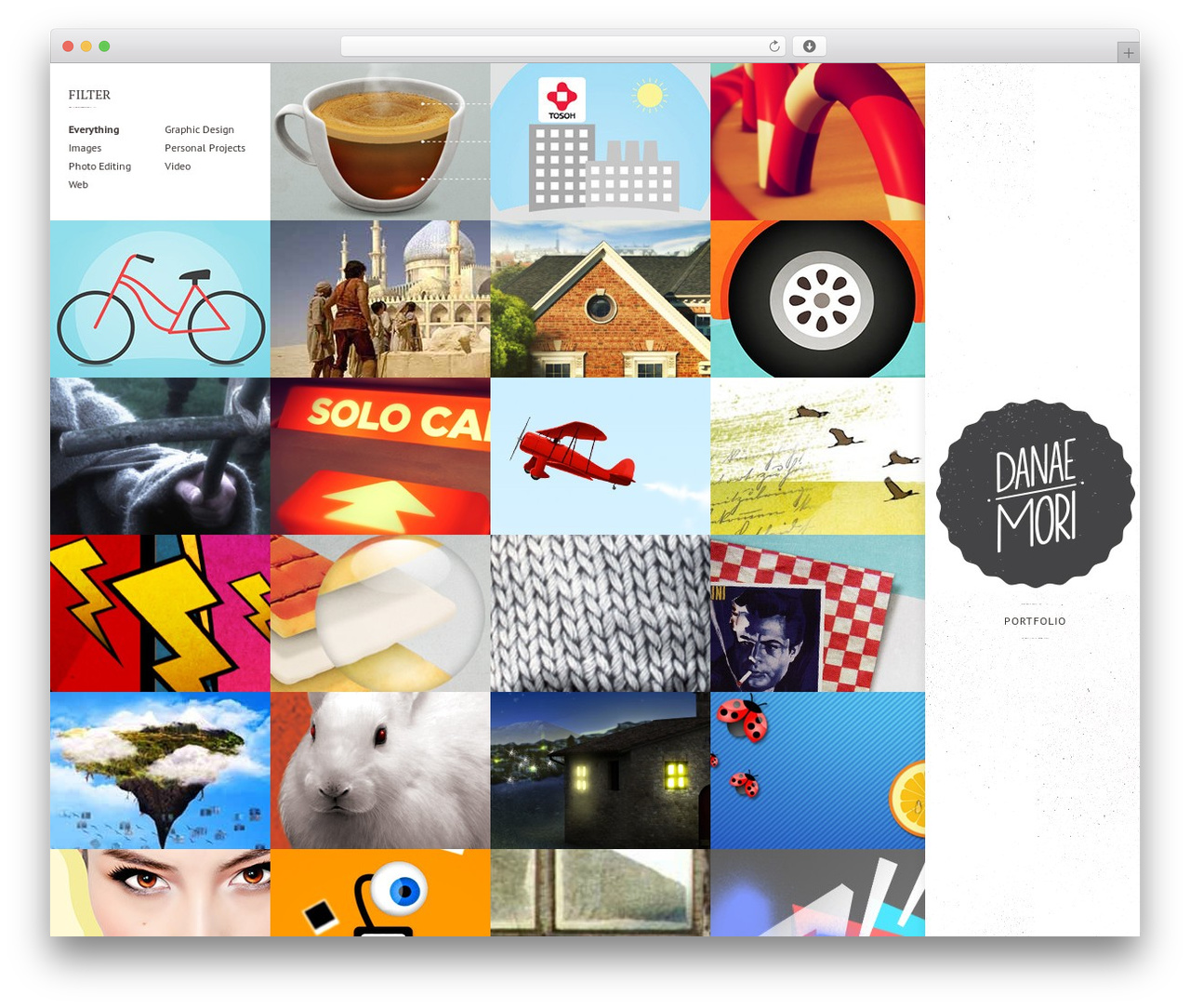Open the white rabbit thumbnail
1190x1008 pixels.
pyautogui.click(x=380, y=770)
